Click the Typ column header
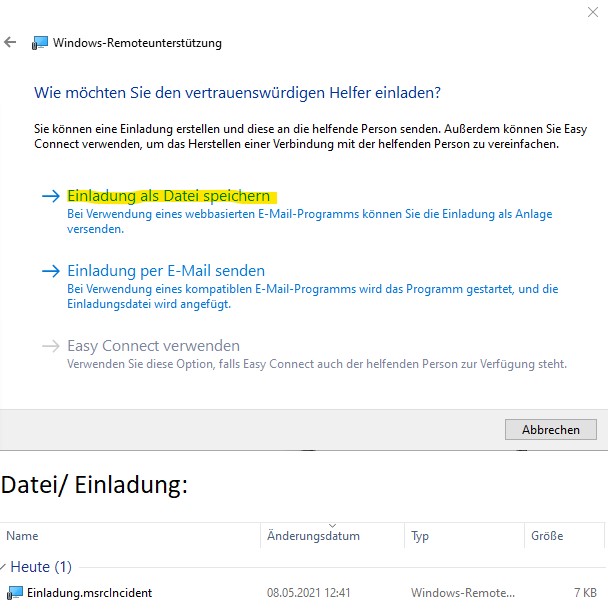 pyautogui.click(x=420, y=536)
